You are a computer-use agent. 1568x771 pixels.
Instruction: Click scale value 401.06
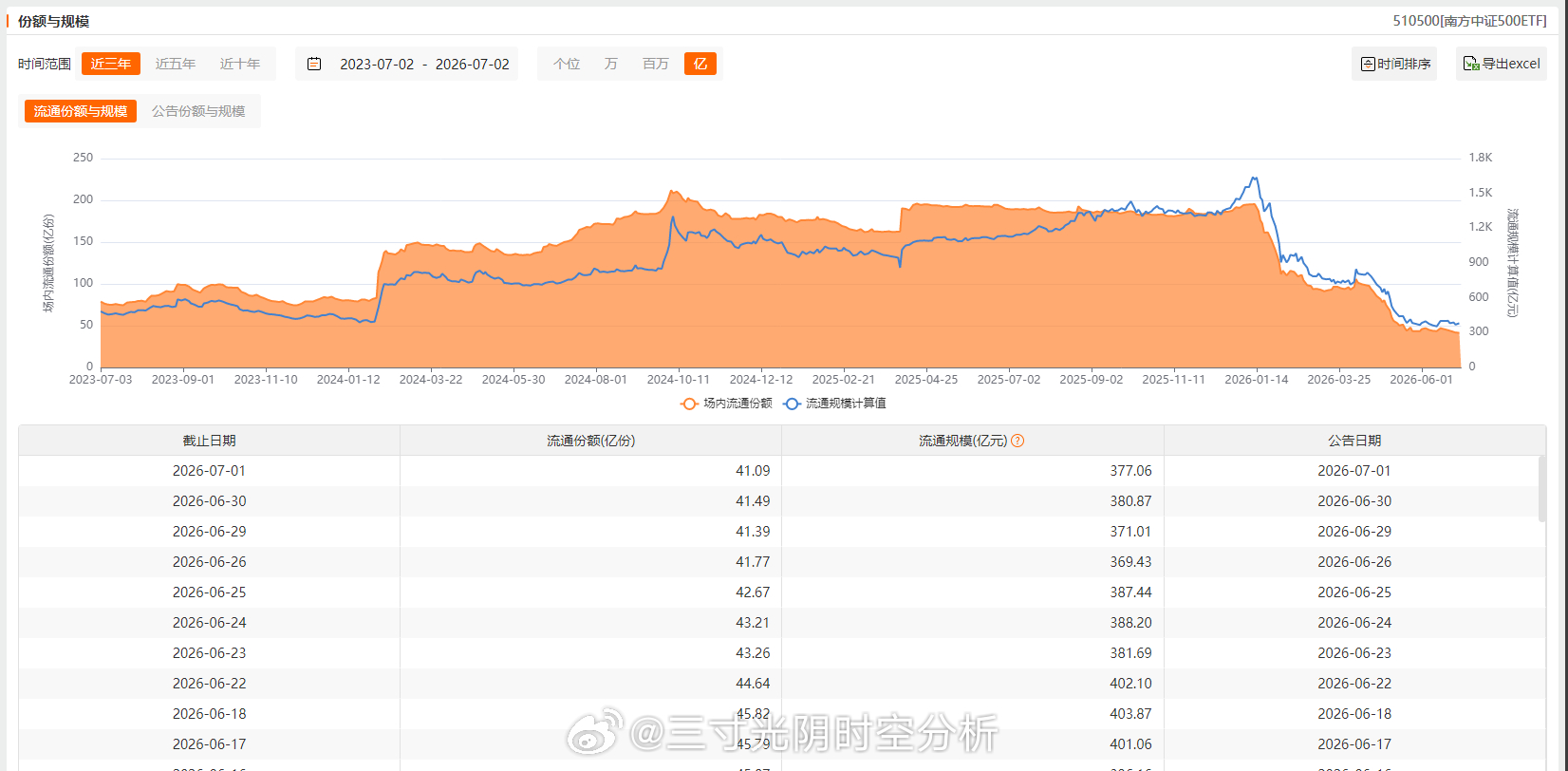[1130, 744]
